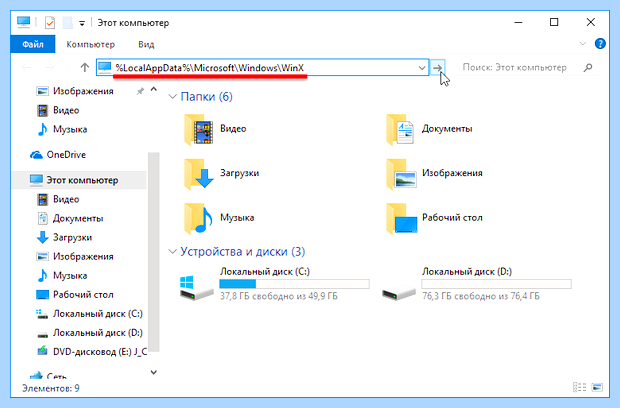The image size is (620, 408).
Task: Click the C: drive usage bar
Action: pos(295,284)
